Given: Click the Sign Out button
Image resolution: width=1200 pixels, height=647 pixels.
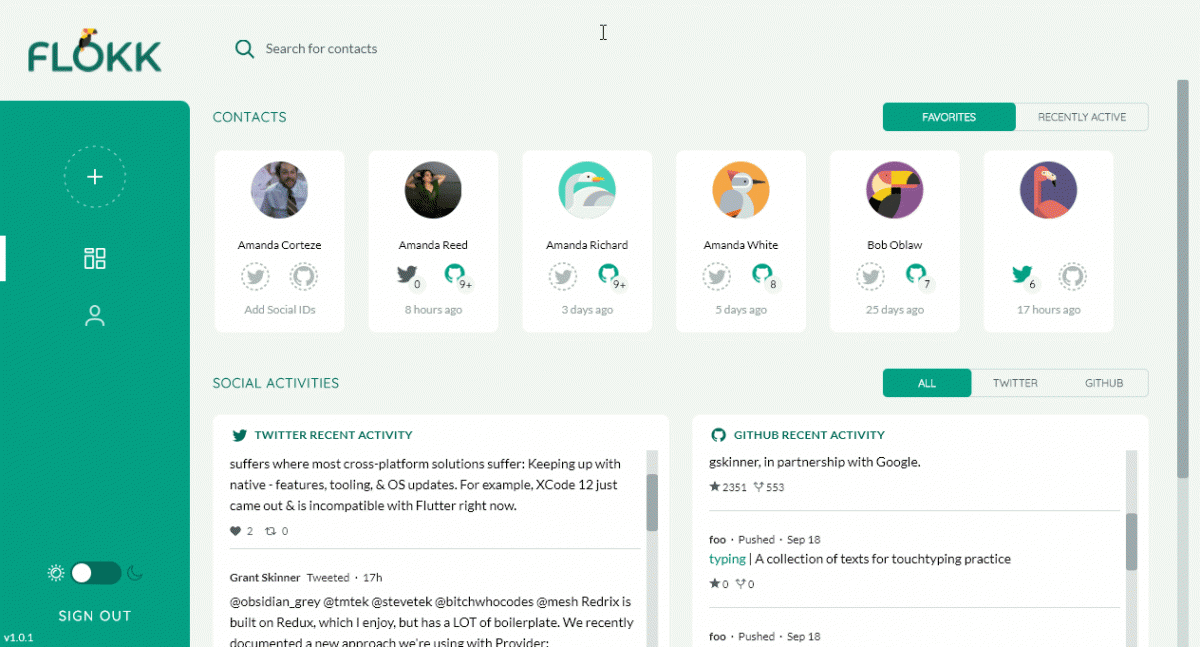Looking at the screenshot, I should point(95,616).
